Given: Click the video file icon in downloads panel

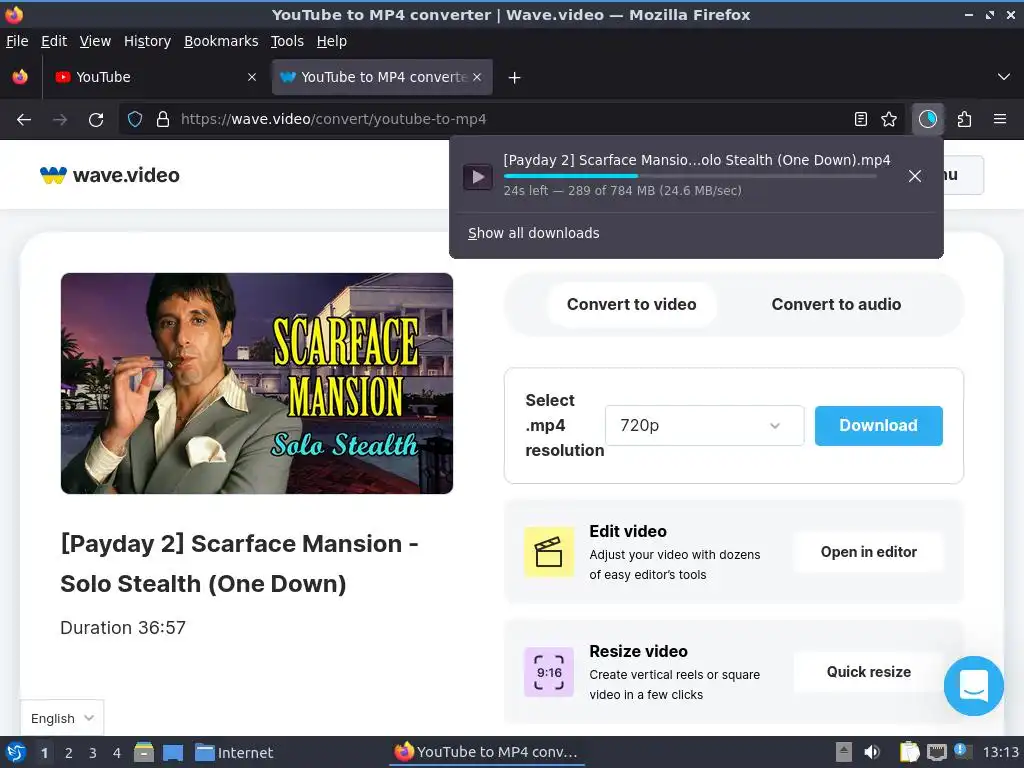Looking at the screenshot, I should pyautogui.click(x=477, y=176).
